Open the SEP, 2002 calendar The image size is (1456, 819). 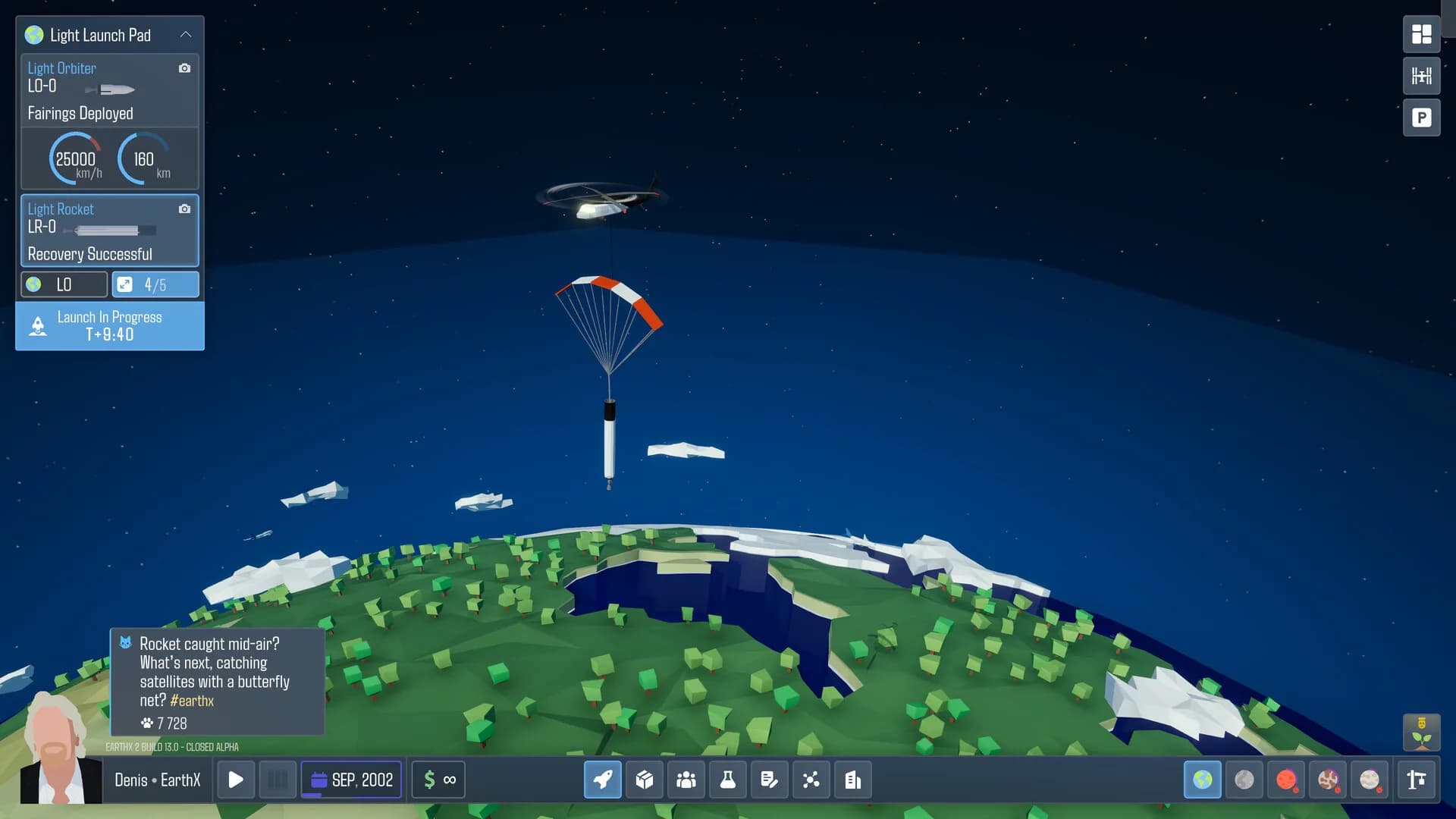click(351, 780)
